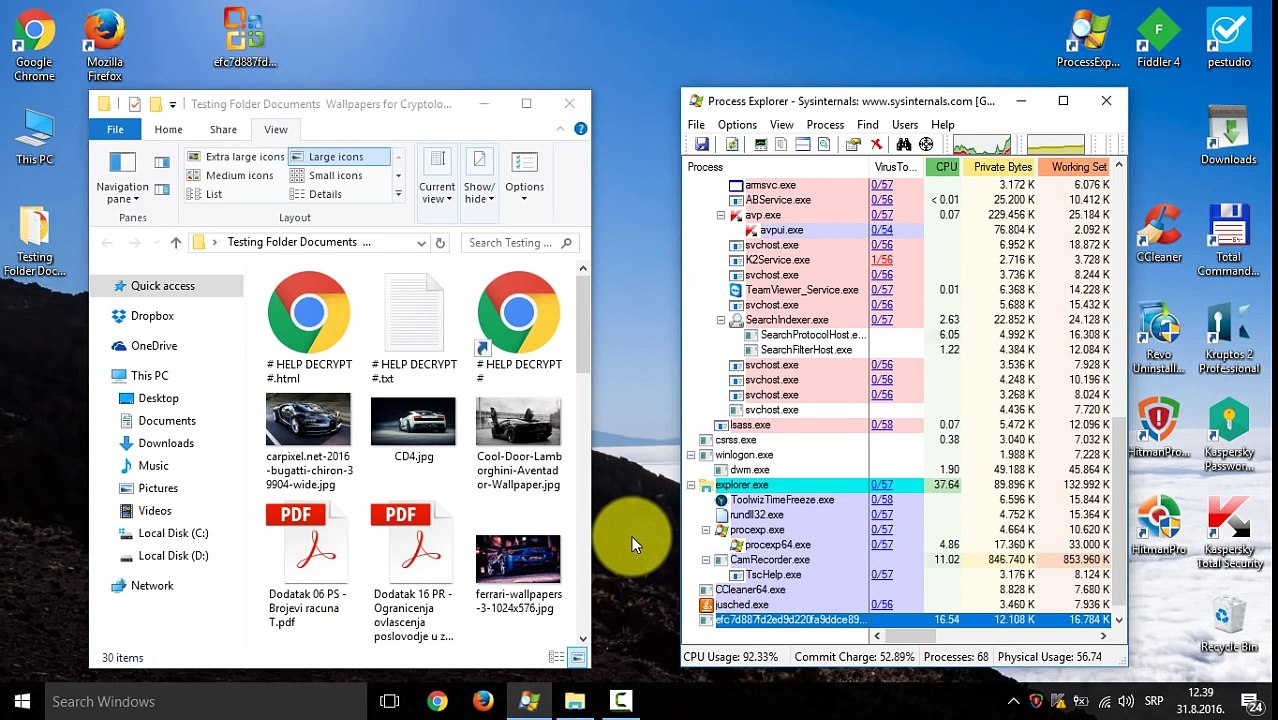The image size is (1278, 720).
Task: Open Quick Access Toolbar customize dropdown
Action: pos(172,104)
